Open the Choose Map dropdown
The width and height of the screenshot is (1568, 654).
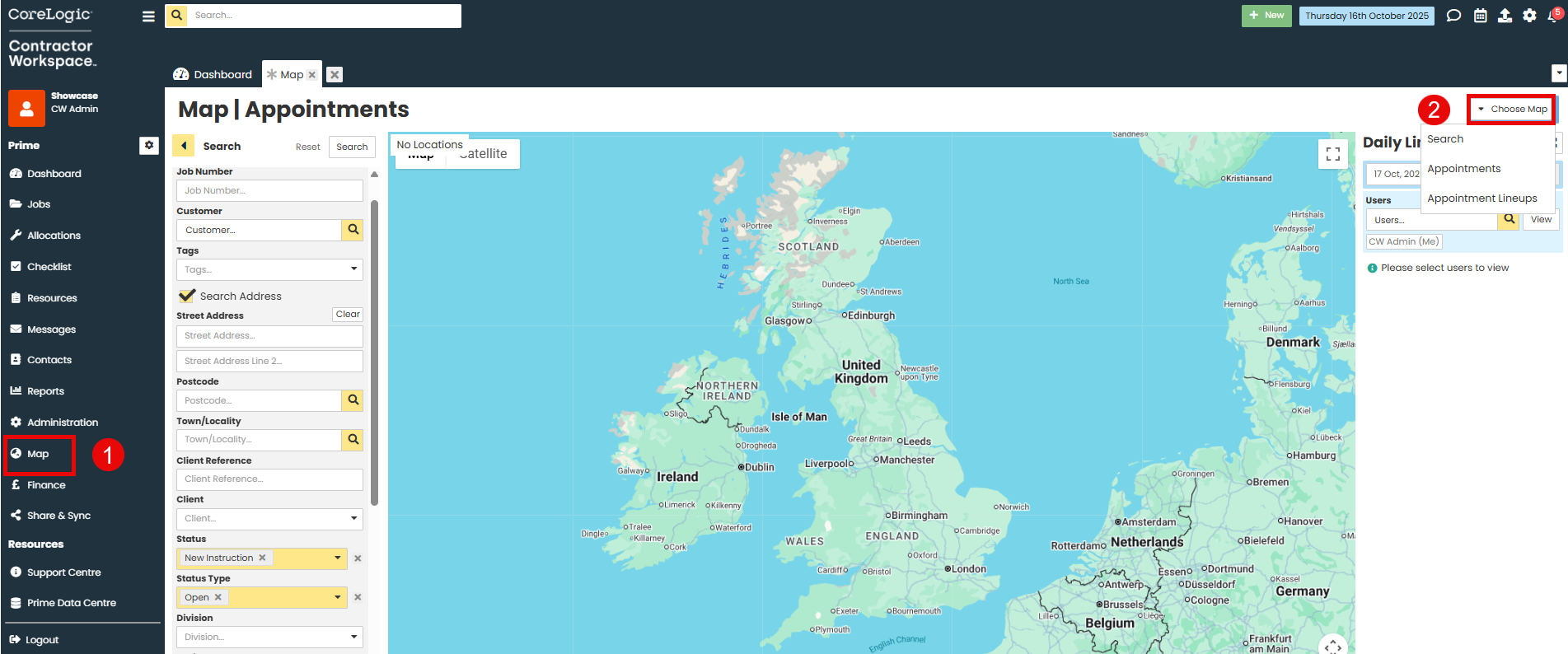click(1511, 109)
